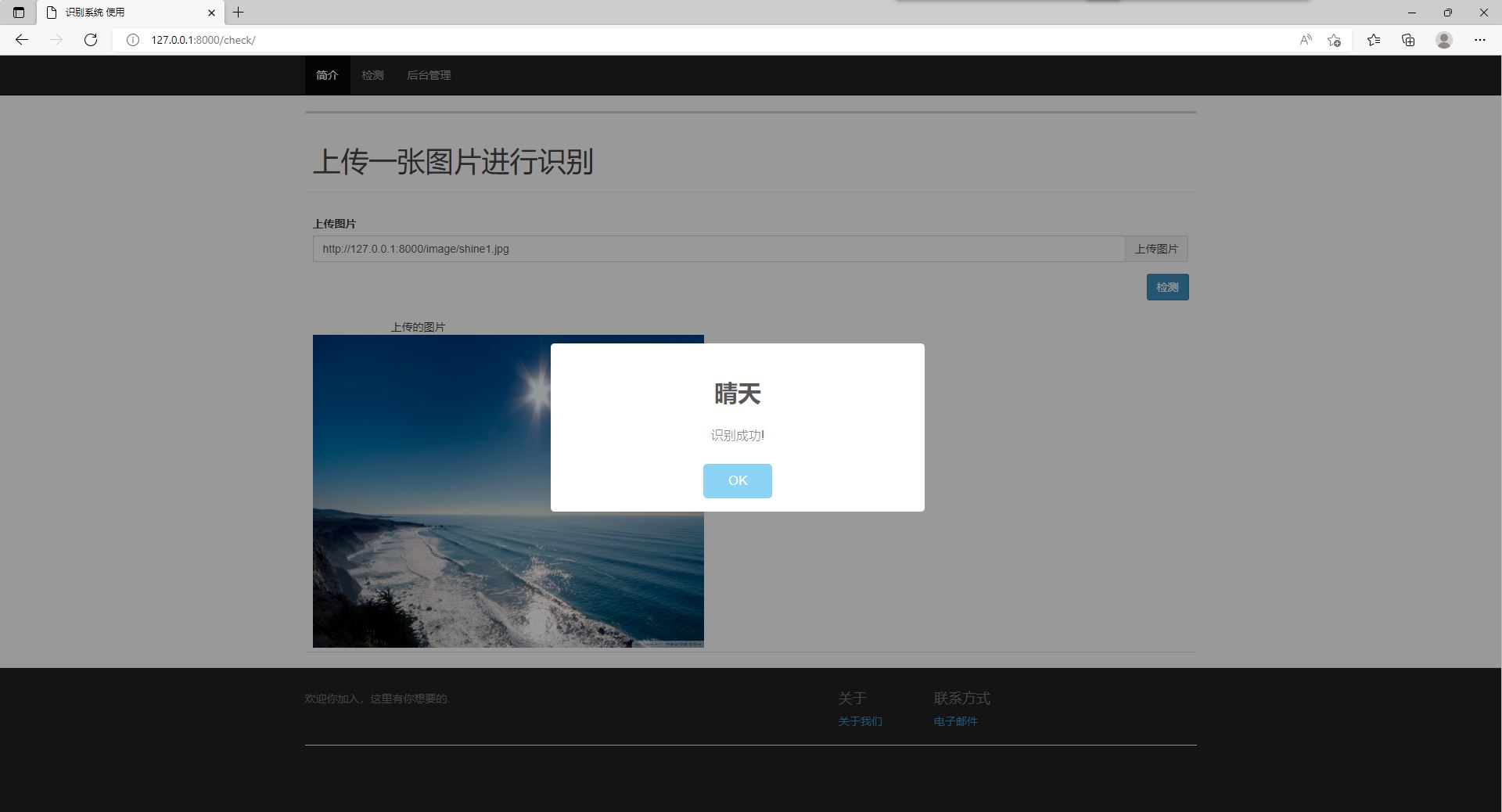Restore down the browser window

[1448, 13]
